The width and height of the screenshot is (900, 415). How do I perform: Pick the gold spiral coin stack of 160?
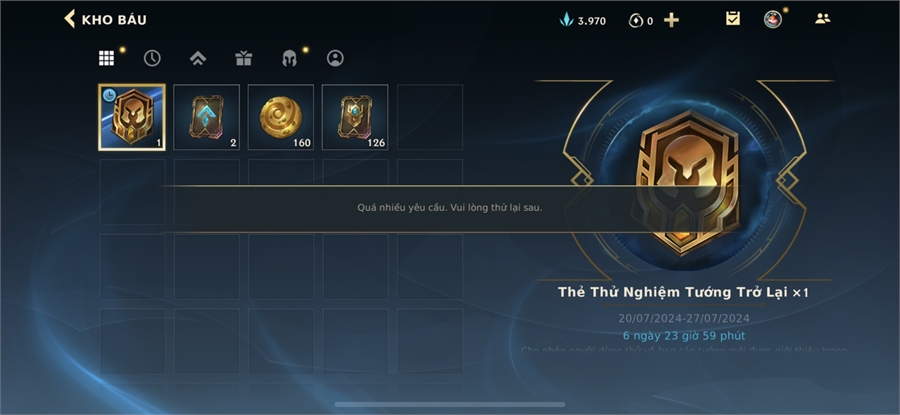(x=281, y=118)
